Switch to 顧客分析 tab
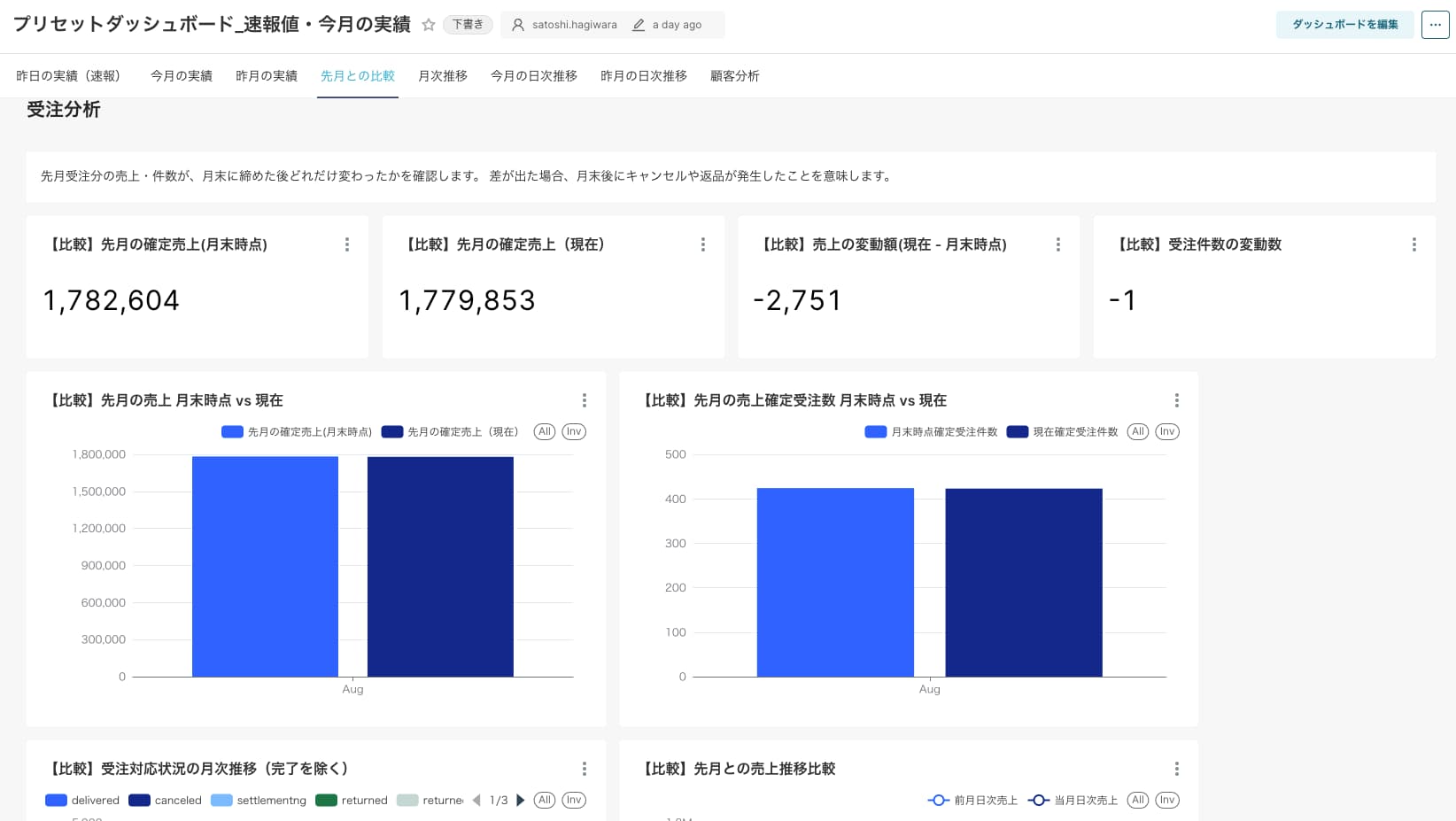 735,76
